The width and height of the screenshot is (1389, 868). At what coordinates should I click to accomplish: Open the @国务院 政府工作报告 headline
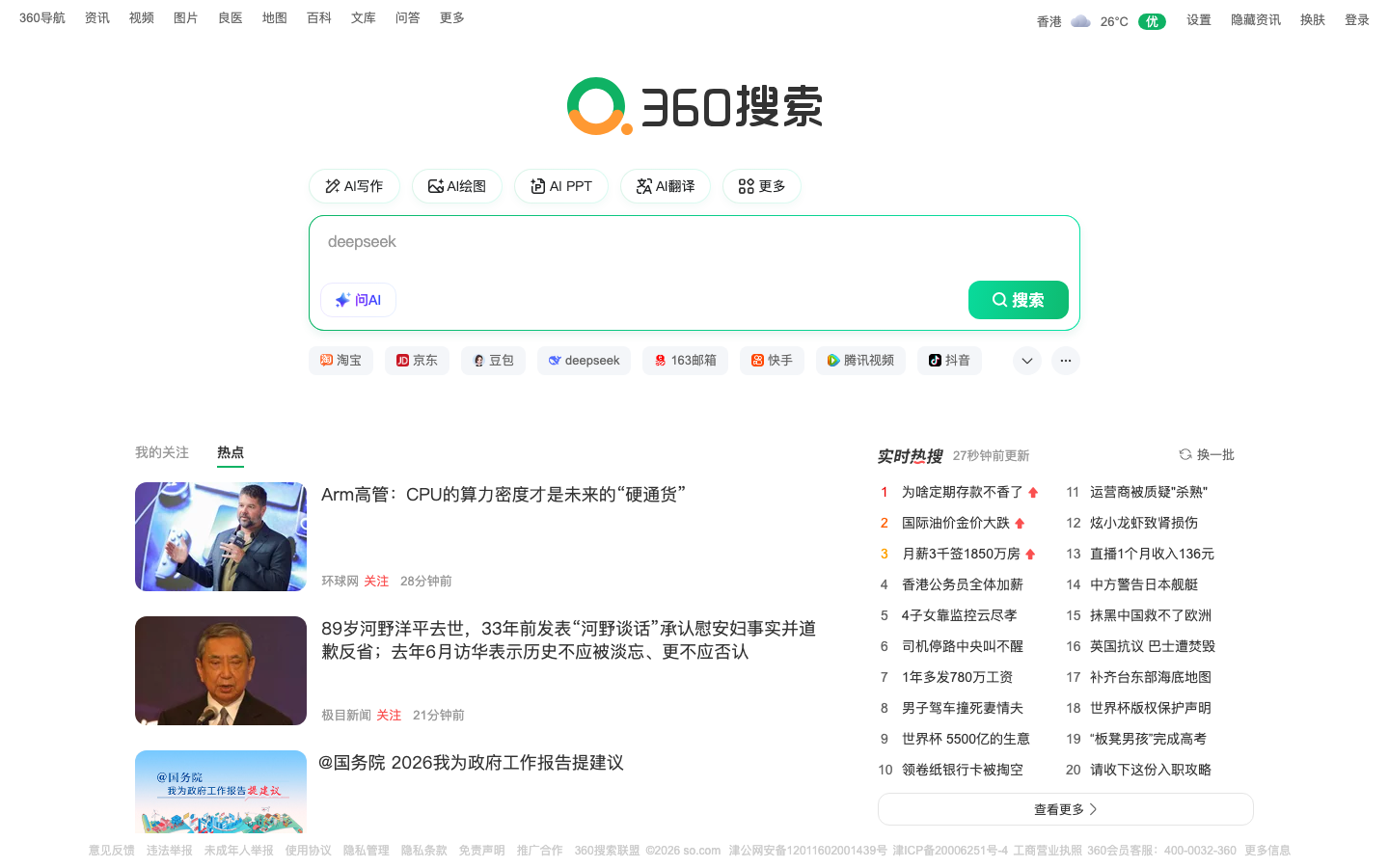[472, 763]
